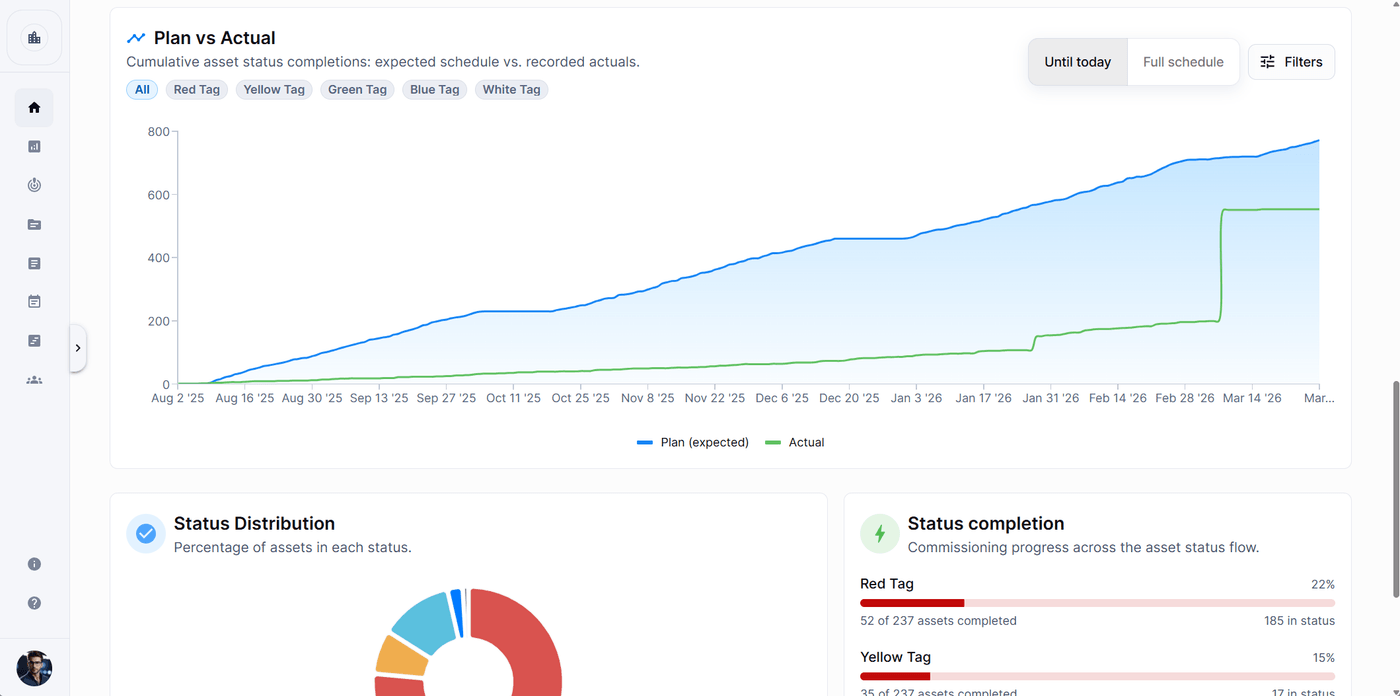Click the Status completion heading
1400x696 pixels.
pyautogui.click(x=986, y=524)
